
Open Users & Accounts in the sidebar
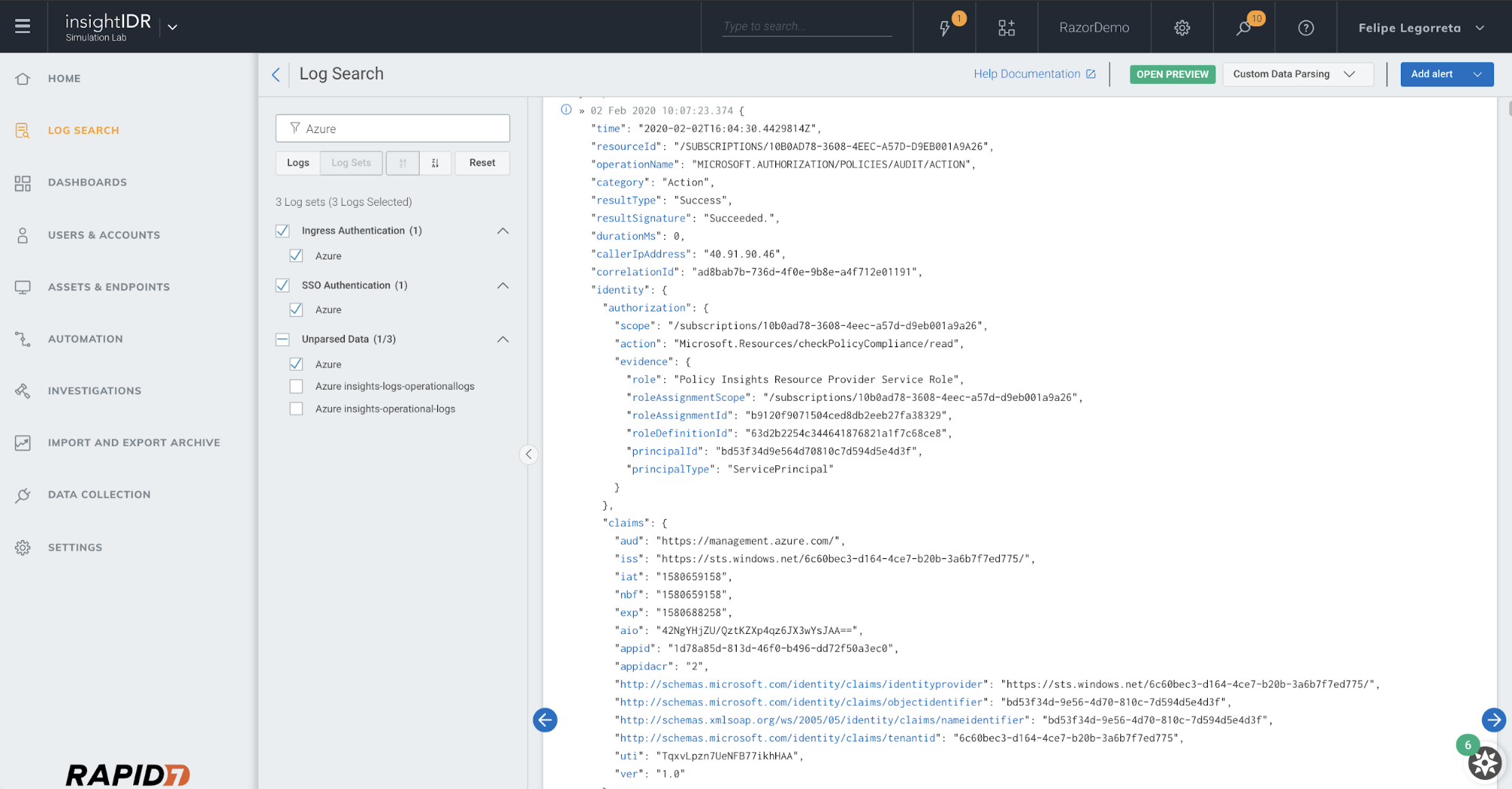(104, 235)
